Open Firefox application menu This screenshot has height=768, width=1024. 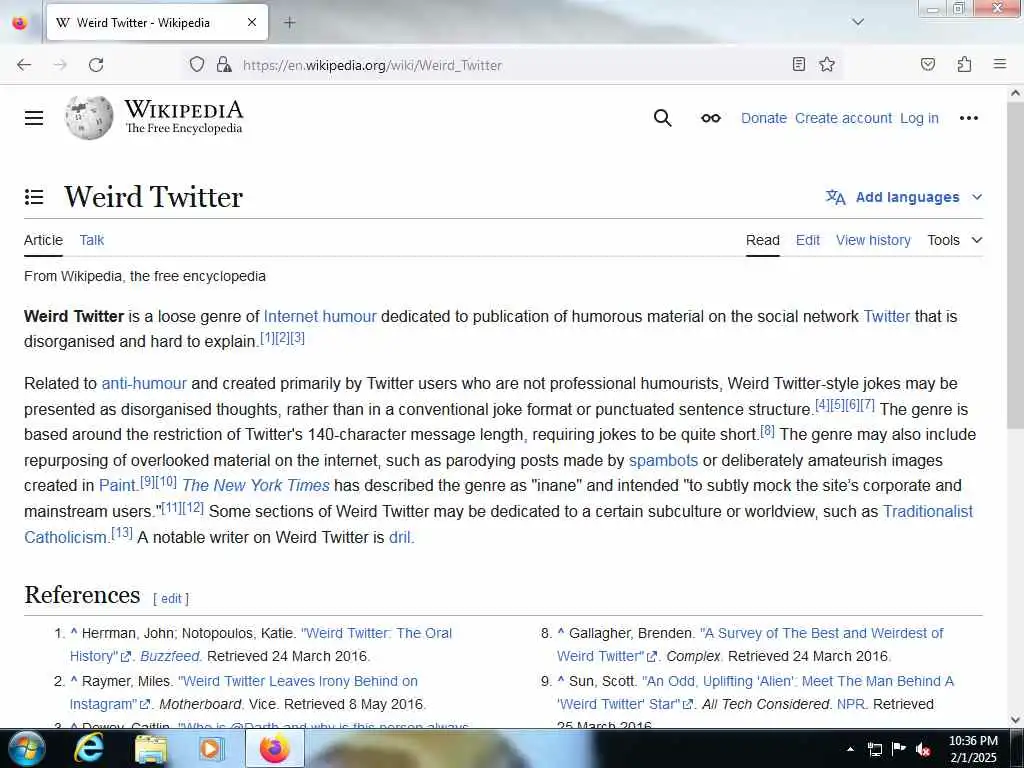[999, 64]
